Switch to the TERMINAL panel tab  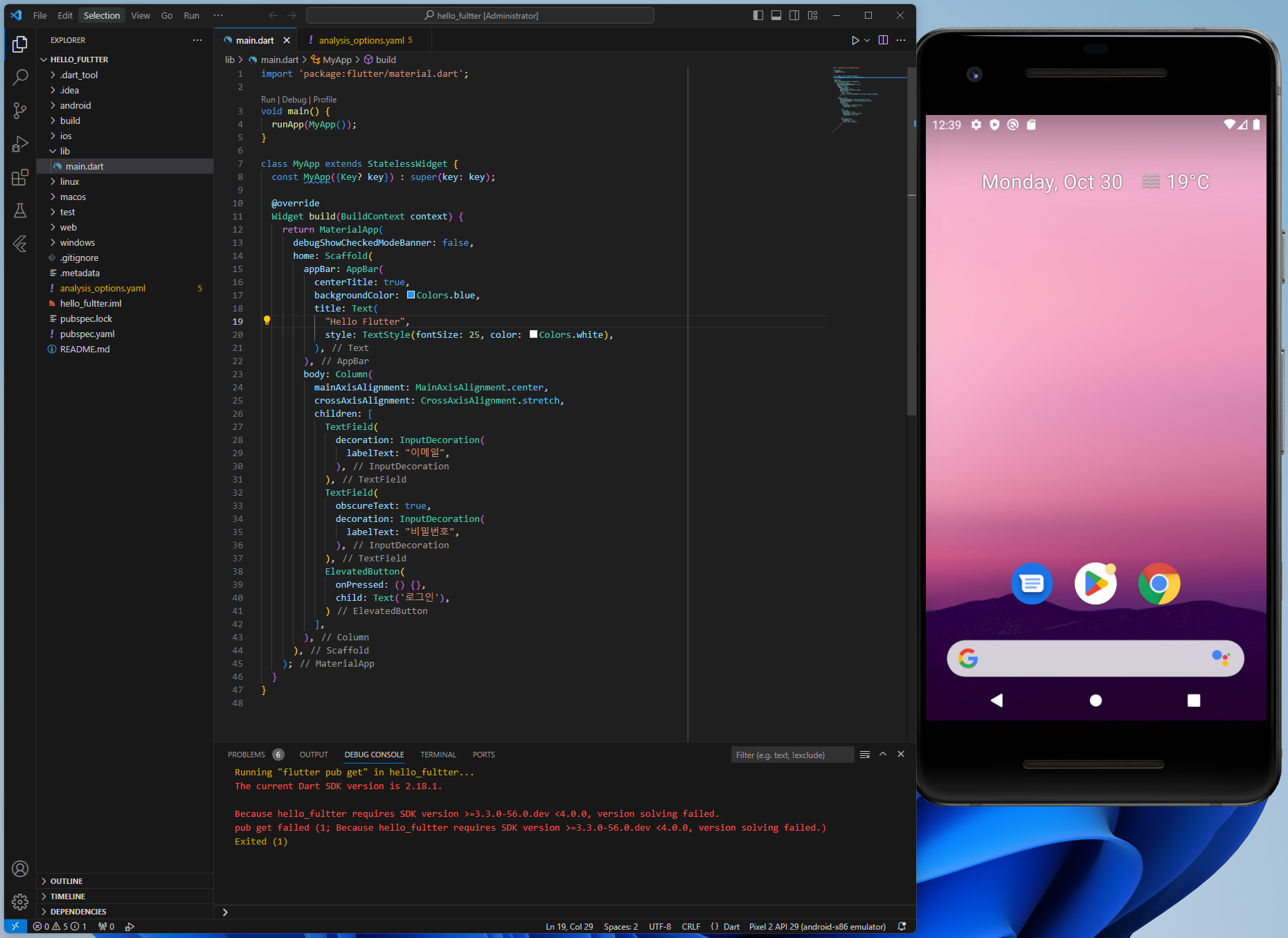(x=438, y=755)
